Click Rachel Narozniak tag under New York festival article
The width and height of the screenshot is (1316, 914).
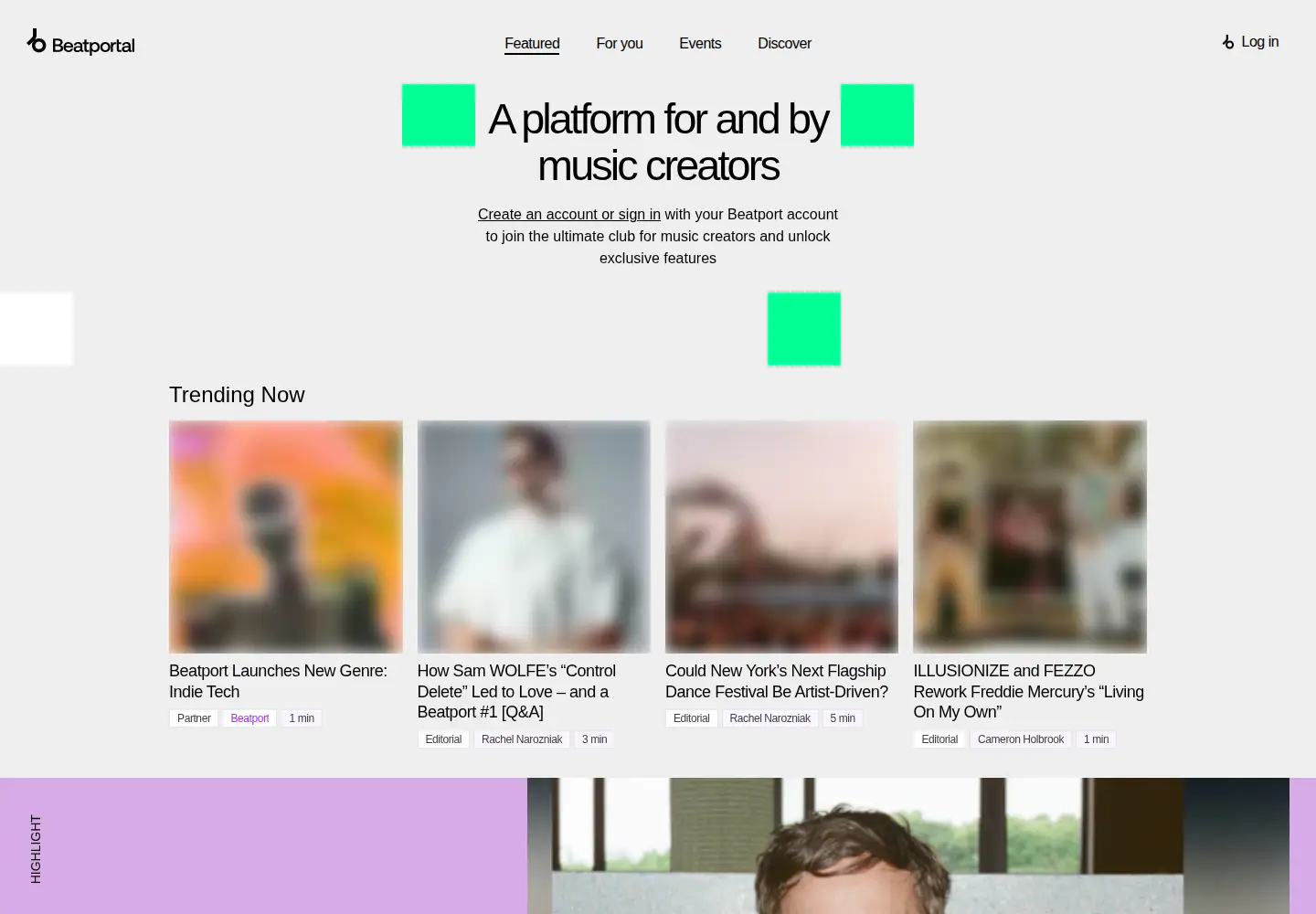[x=769, y=718]
